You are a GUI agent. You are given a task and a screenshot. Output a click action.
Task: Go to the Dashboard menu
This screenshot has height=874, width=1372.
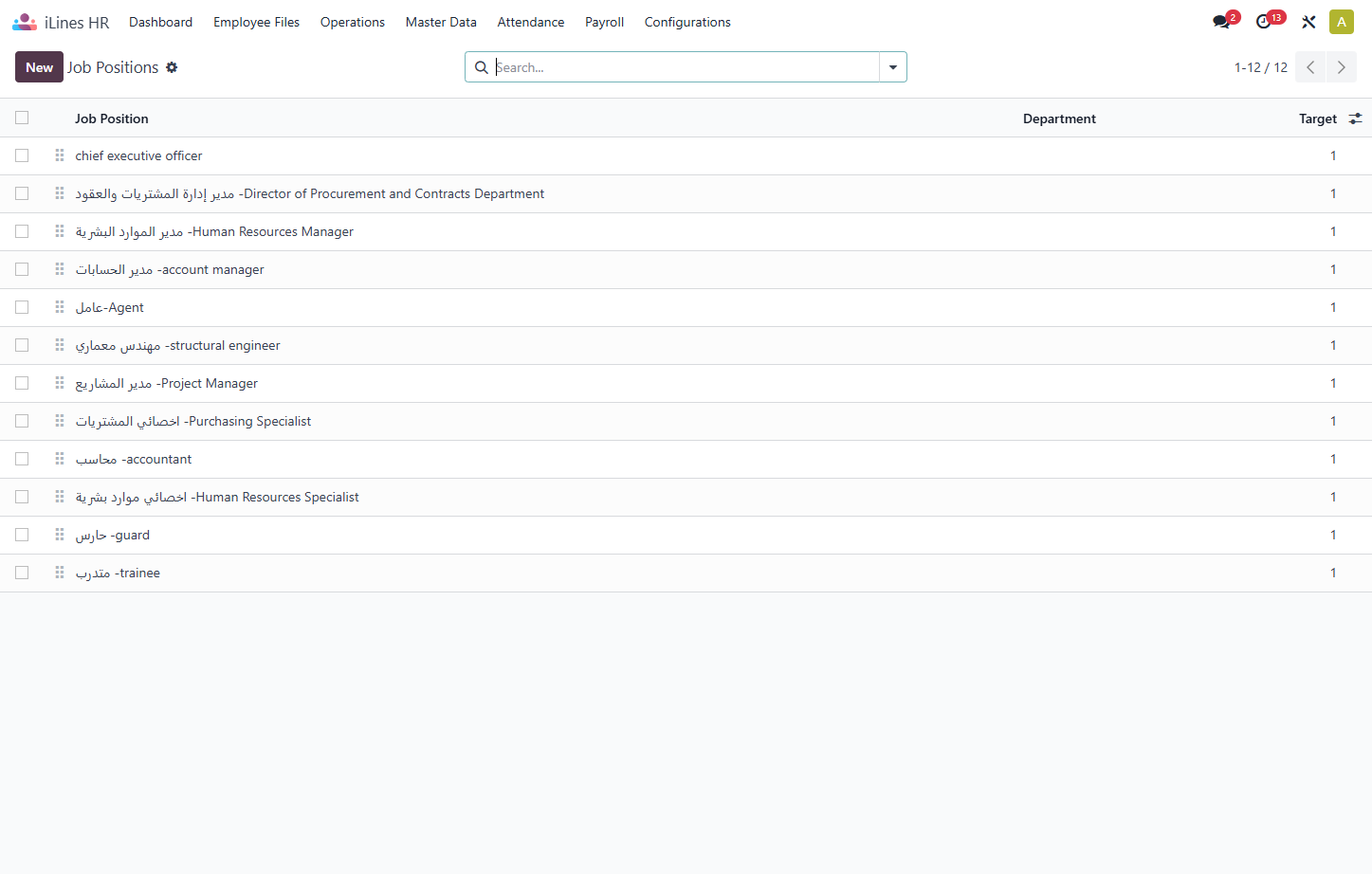160,22
